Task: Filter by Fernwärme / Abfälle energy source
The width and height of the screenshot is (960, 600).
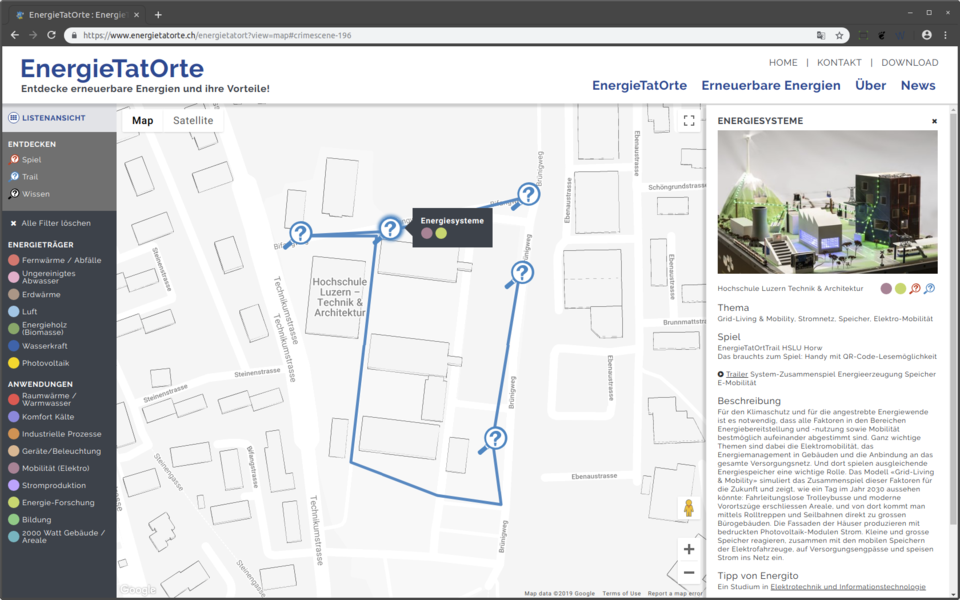Action: [54, 260]
